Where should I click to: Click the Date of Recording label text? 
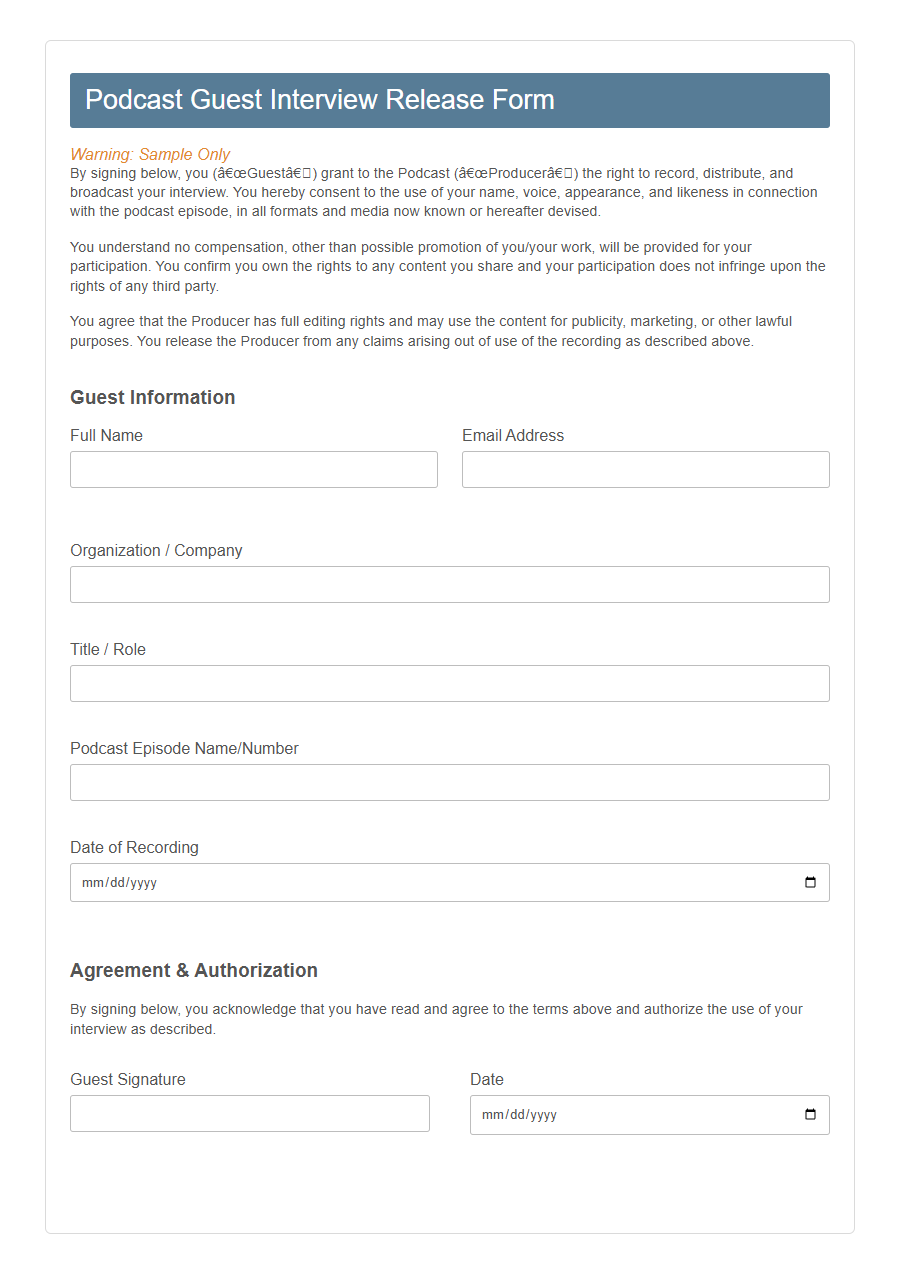[134, 847]
